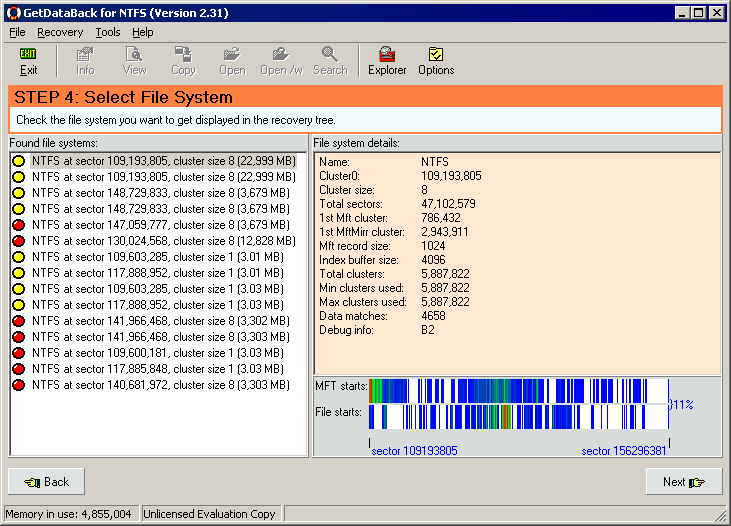Click the Open /w toolbar icon
The height and width of the screenshot is (526, 731).
(x=281, y=61)
